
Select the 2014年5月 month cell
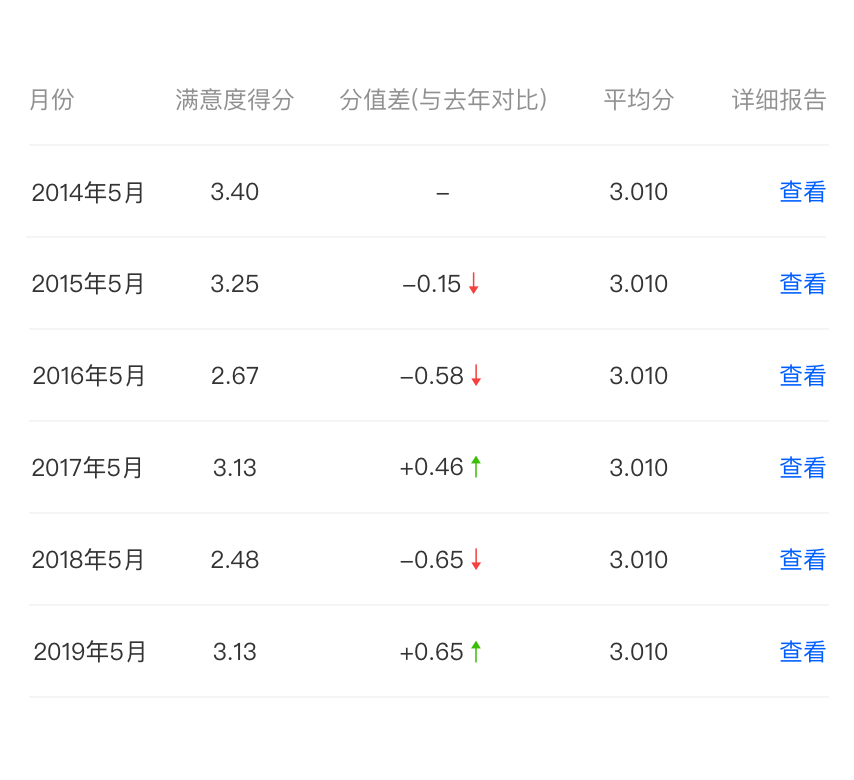[88, 192]
